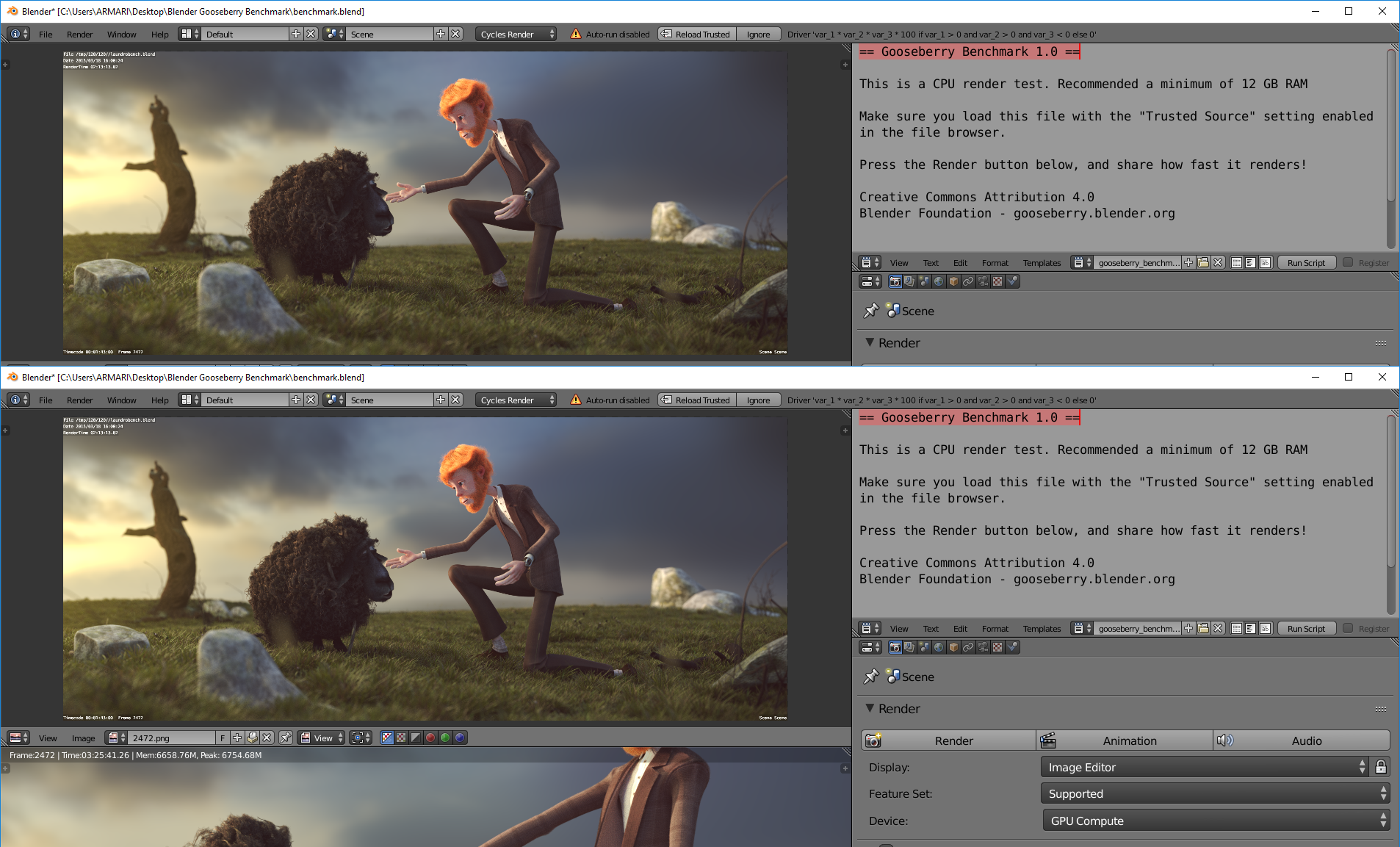Add new scene in bottom window header

441,400
